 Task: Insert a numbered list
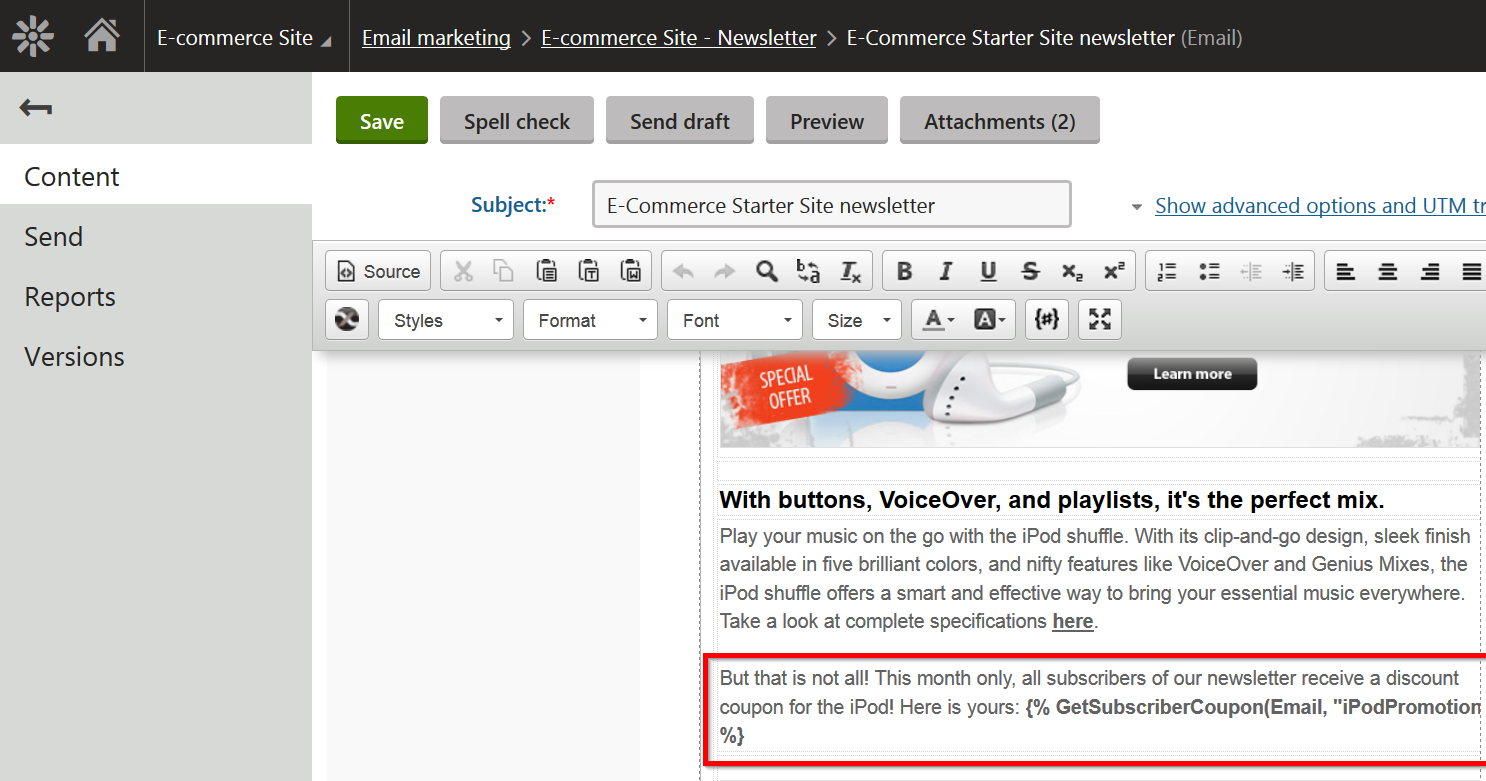(1167, 271)
